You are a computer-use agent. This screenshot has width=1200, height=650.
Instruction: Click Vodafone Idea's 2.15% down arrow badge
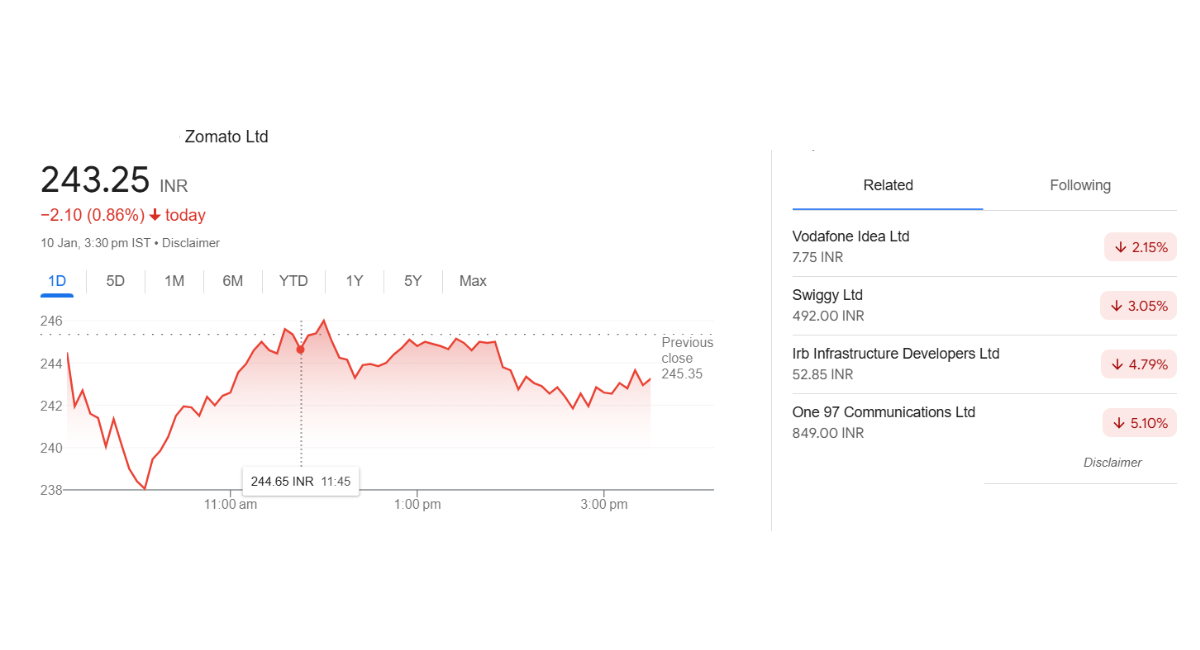tap(1140, 247)
